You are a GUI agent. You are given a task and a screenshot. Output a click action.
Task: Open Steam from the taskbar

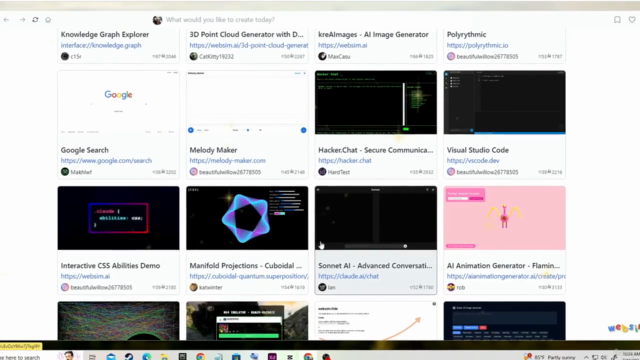tap(129, 357)
